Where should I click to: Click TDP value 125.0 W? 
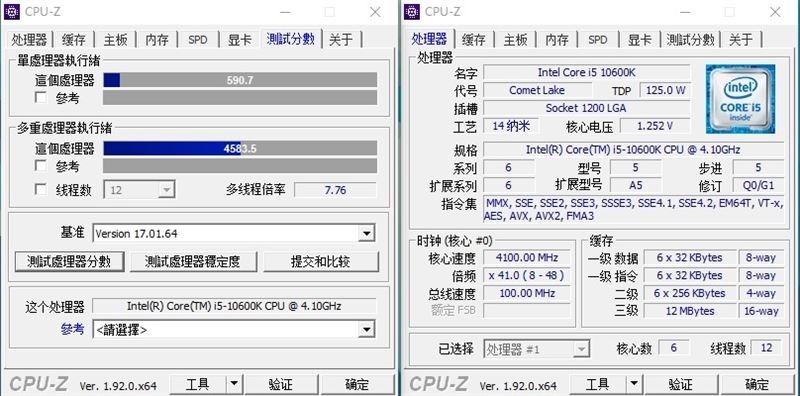click(x=665, y=90)
